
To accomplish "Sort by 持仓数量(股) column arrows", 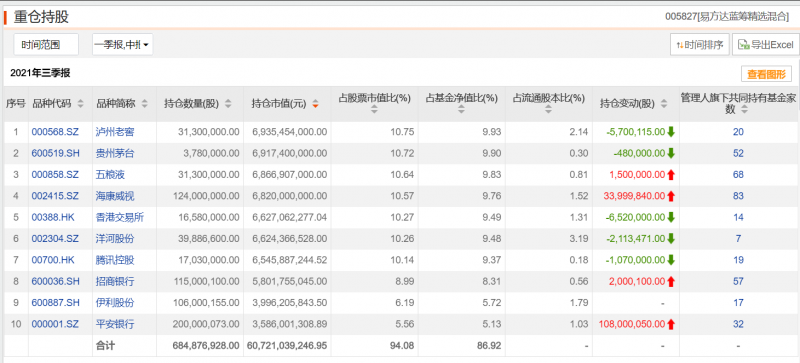I will [228, 104].
